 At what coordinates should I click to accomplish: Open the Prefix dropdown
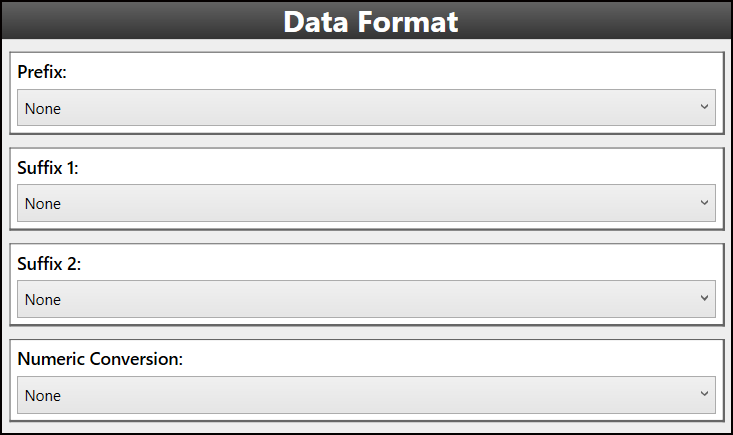(366, 108)
